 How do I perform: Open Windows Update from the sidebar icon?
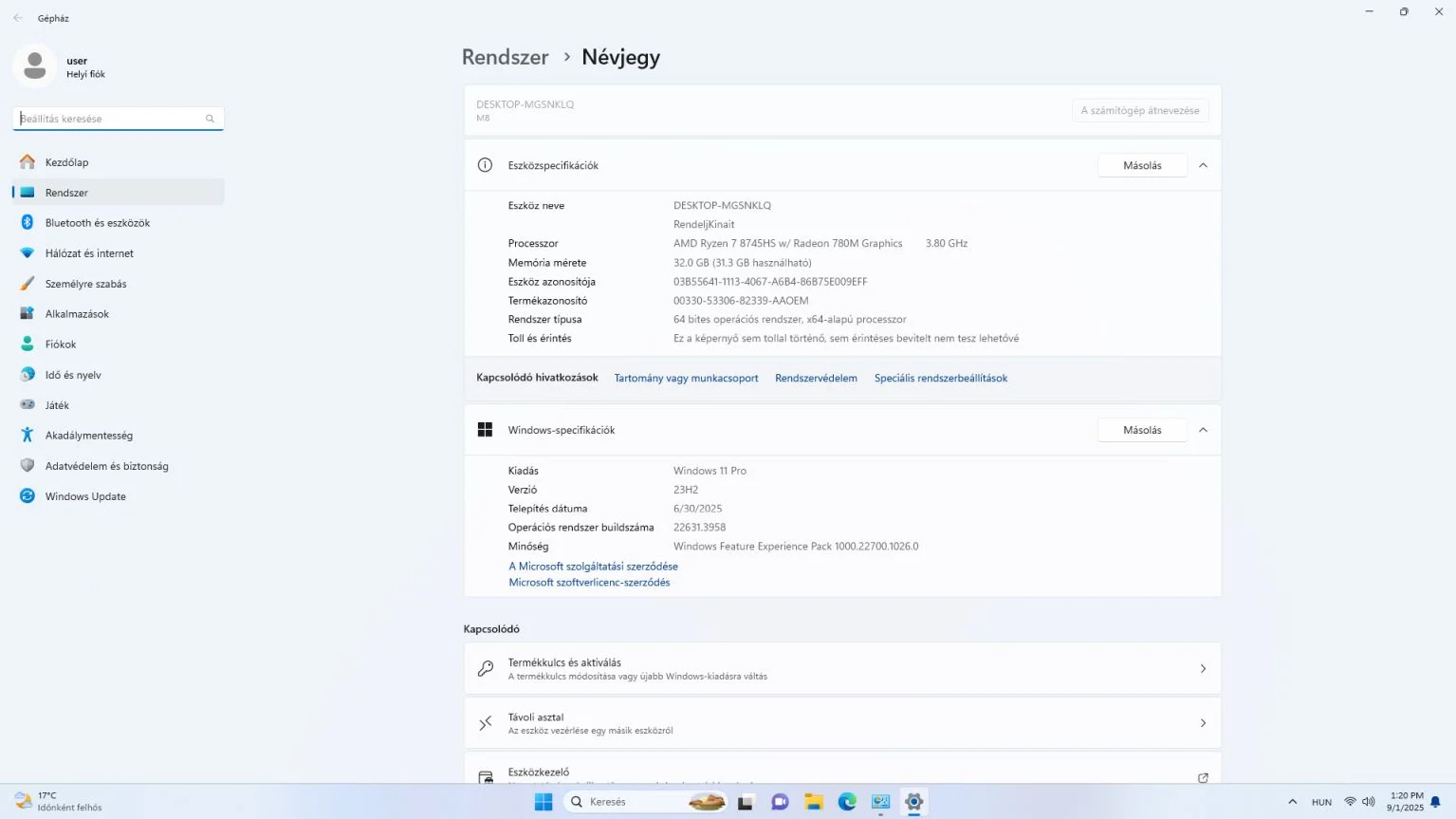pos(28,496)
